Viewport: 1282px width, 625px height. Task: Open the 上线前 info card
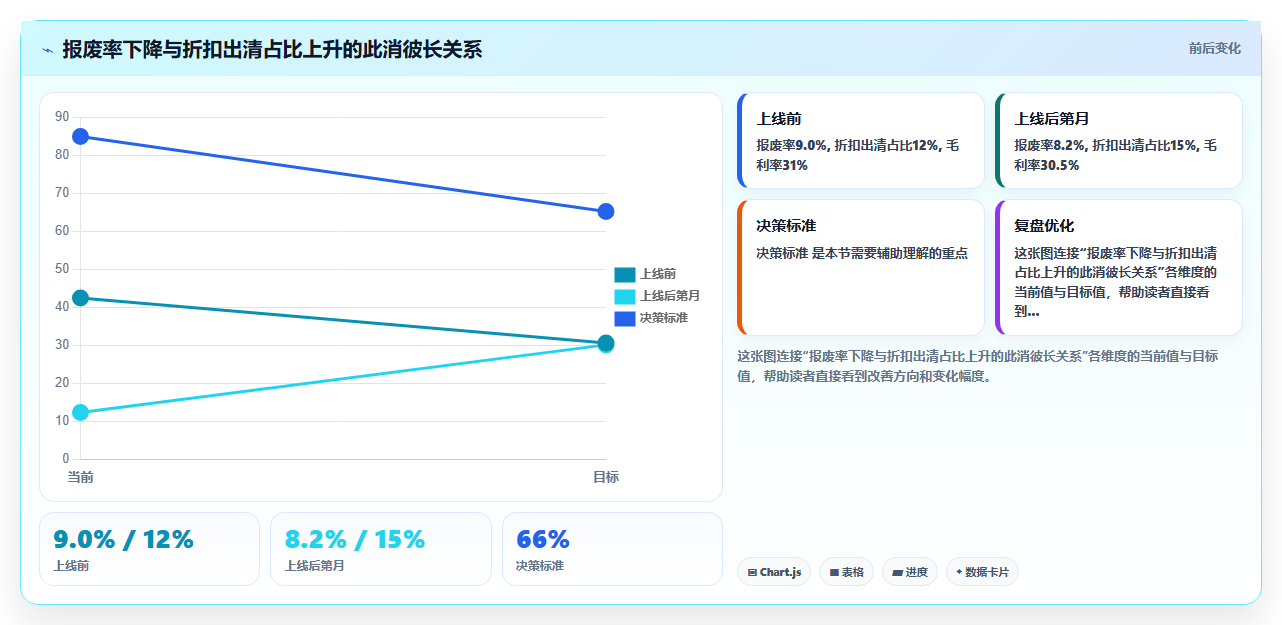(861, 140)
